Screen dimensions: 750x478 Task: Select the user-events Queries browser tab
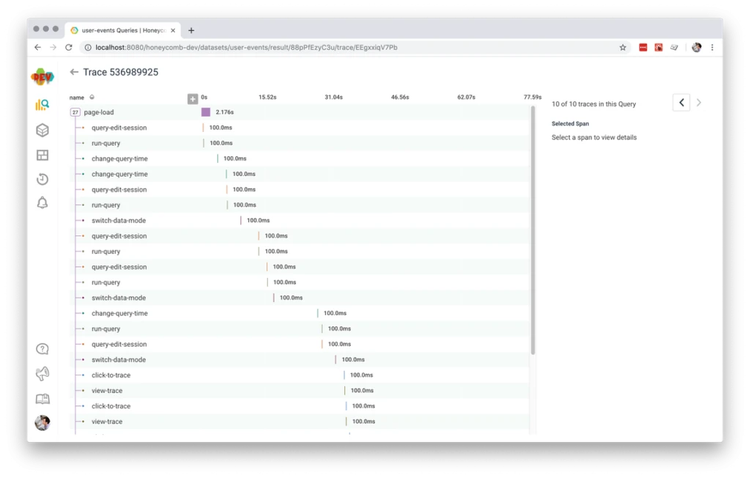click(x=123, y=30)
